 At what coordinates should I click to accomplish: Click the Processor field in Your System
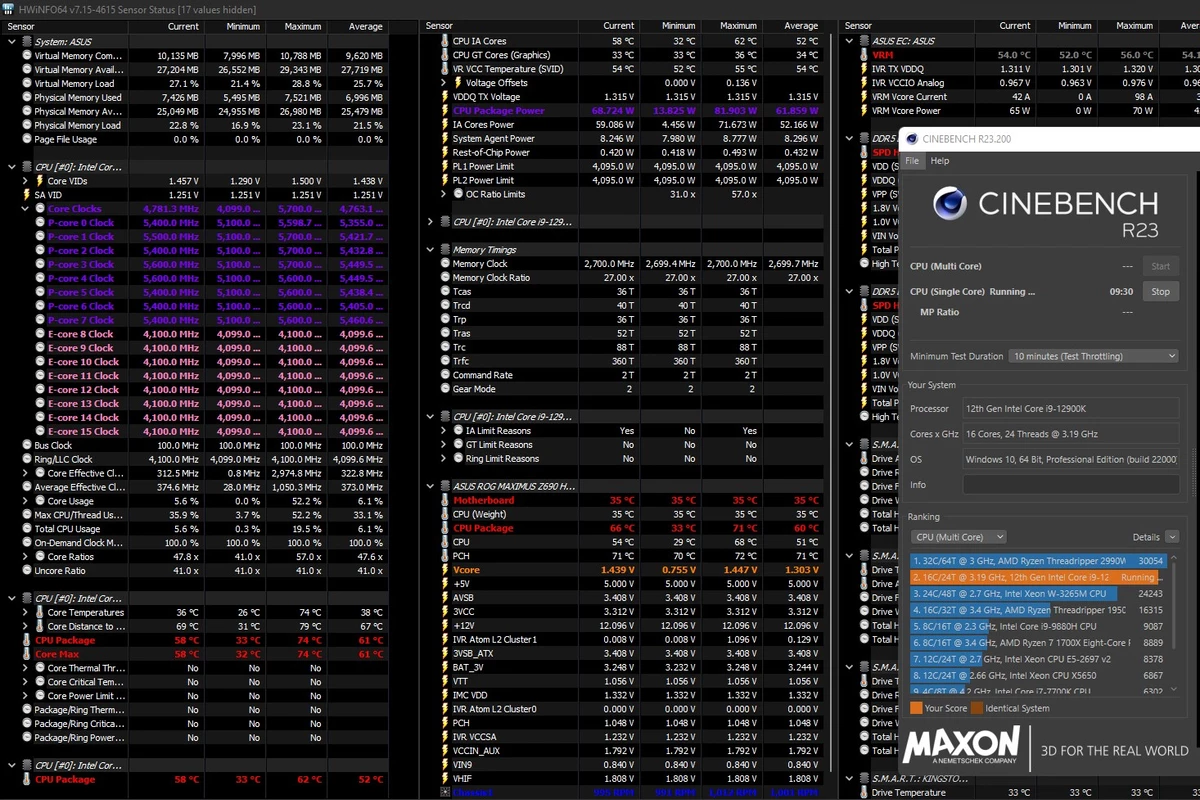click(1071, 409)
